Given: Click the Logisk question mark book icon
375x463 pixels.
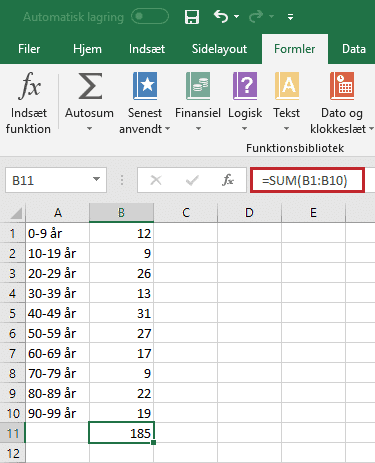Looking at the screenshot, I should click(245, 86).
